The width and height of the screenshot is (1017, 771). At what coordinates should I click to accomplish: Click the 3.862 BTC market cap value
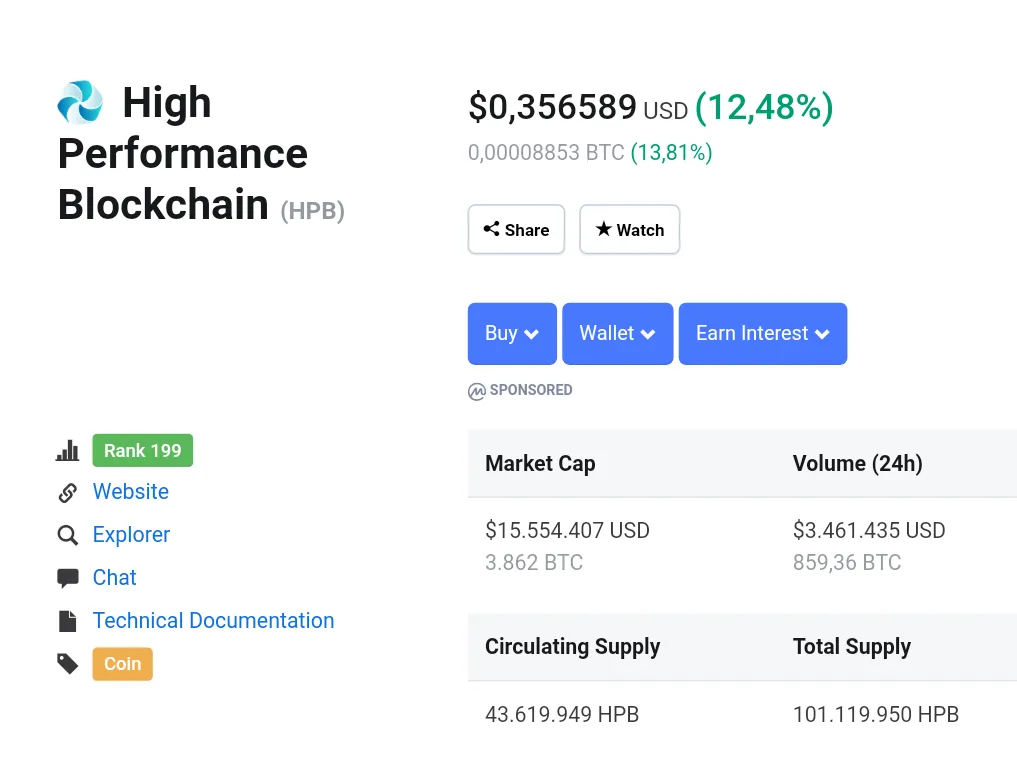coord(534,562)
